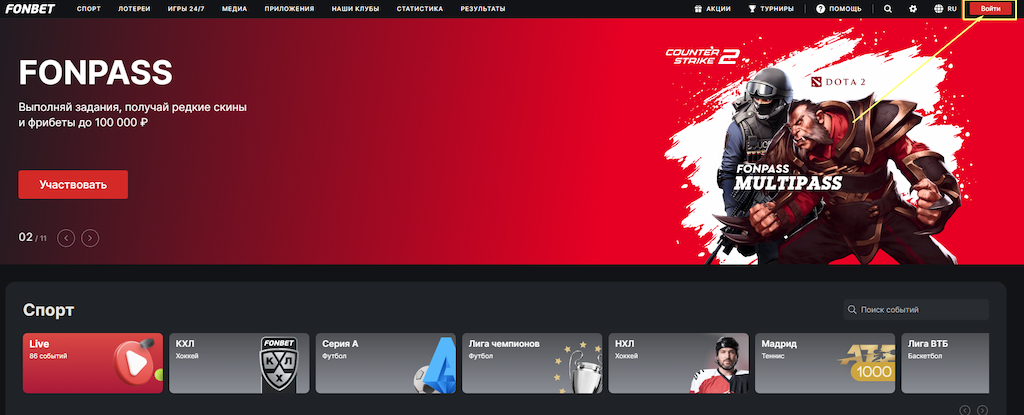Open the Помощь link
Screen dimensions: 1024x415
pos(839,8)
